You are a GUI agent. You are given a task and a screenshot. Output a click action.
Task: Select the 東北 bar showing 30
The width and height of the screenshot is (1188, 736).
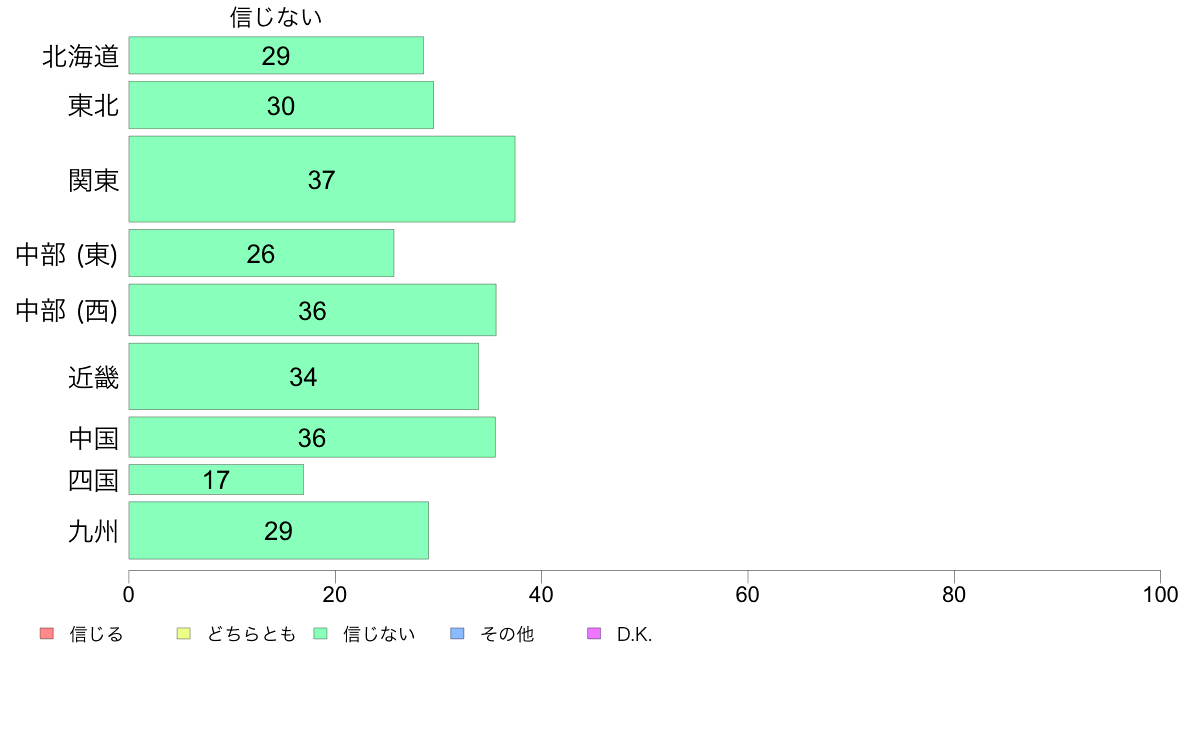(281, 105)
